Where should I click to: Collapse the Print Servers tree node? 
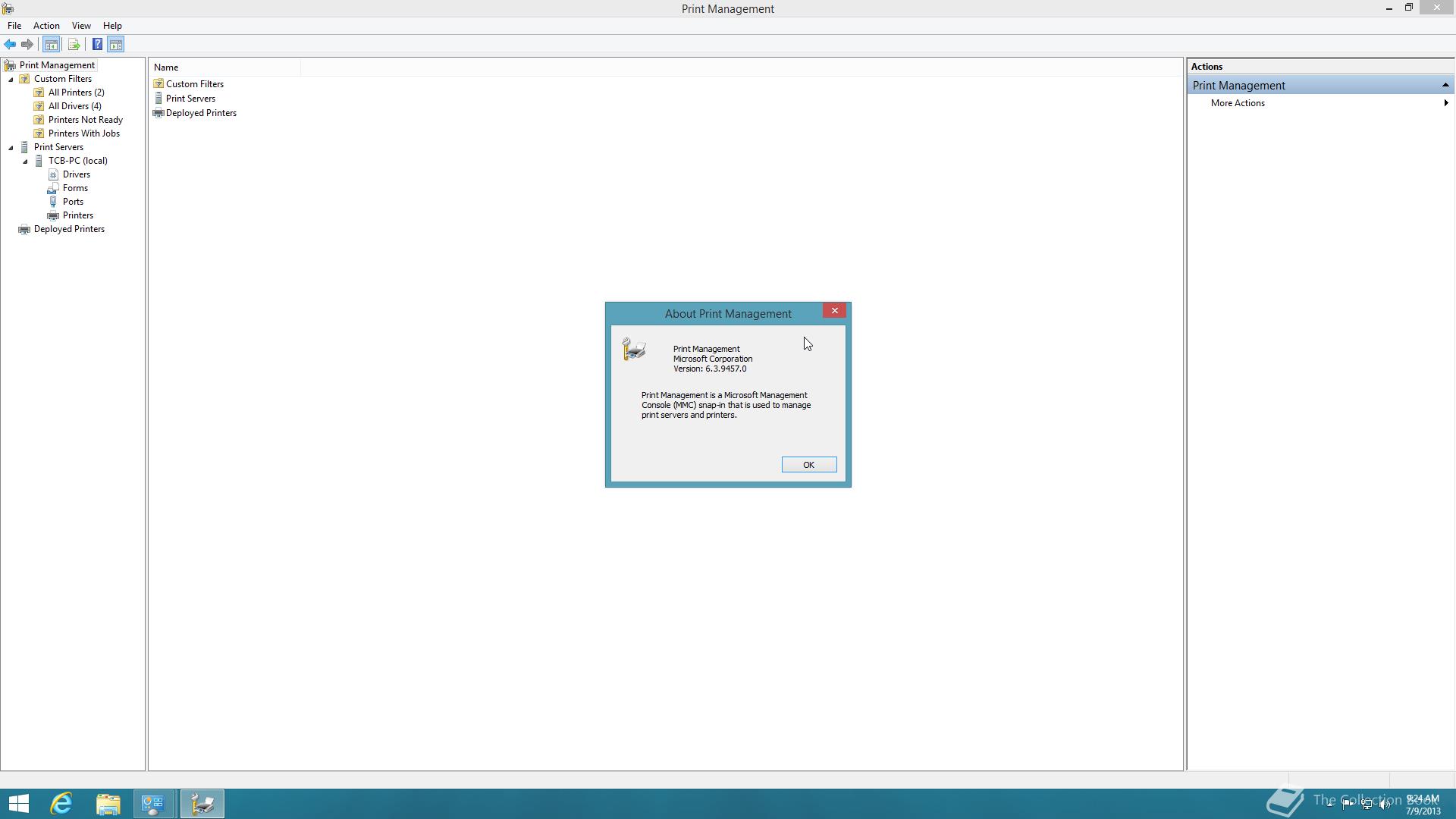click(x=11, y=148)
